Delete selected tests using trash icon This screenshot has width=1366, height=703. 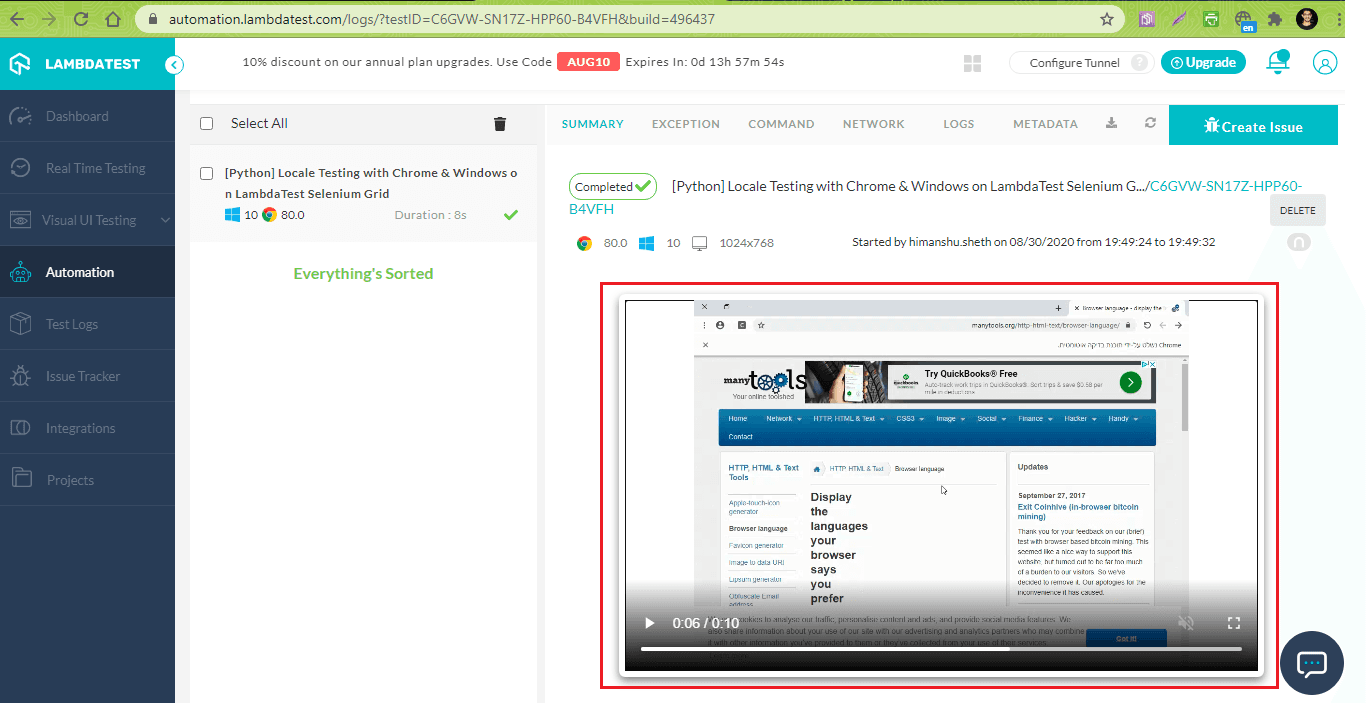[x=499, y=123]
